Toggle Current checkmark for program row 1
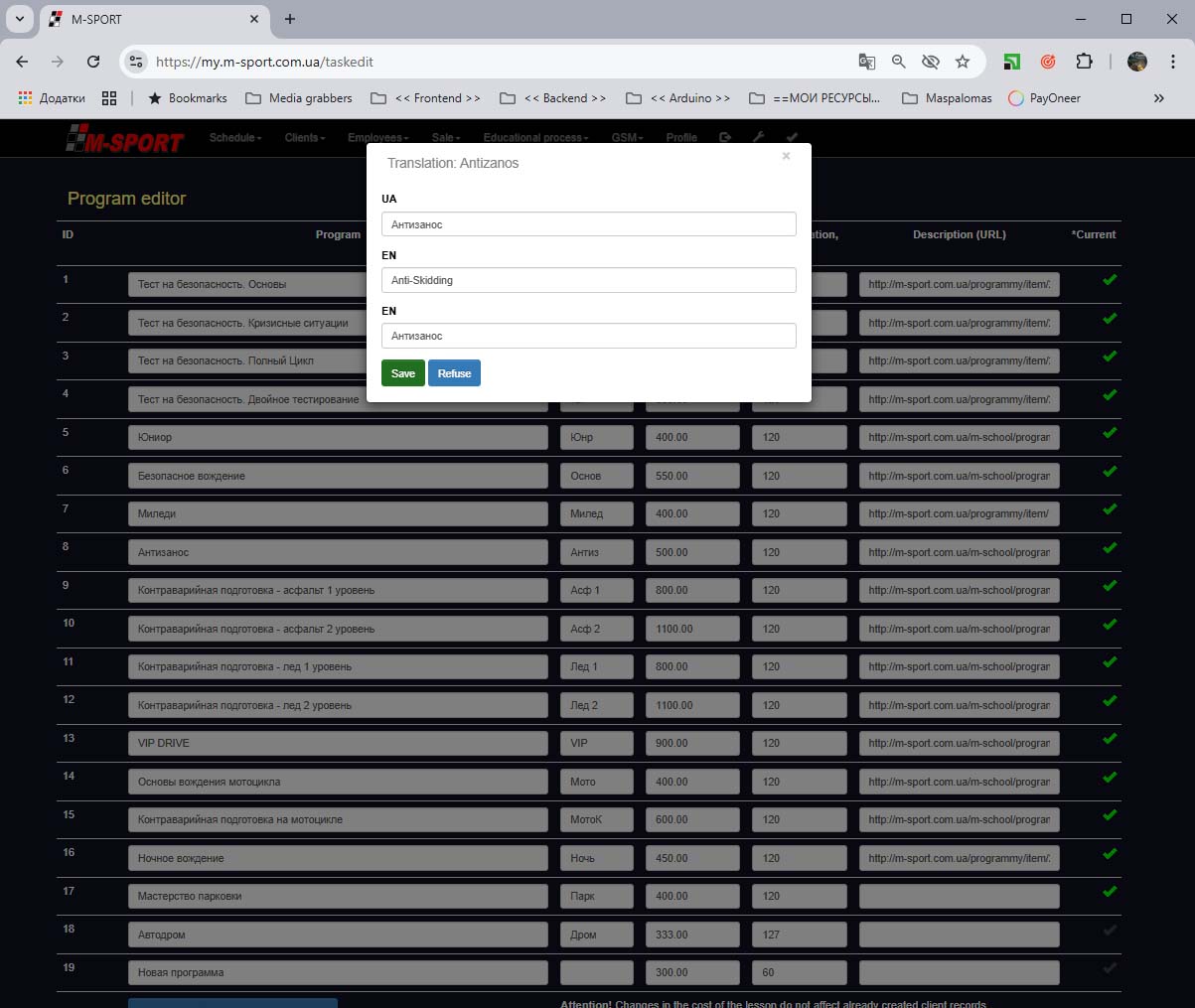The image size is (1195, 1008). 1110,280
